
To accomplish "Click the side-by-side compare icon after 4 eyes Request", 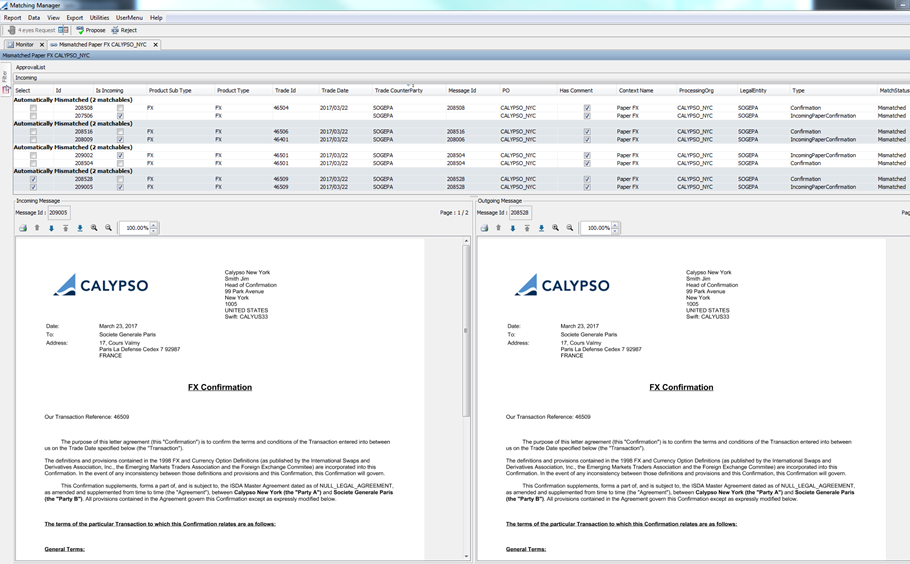I will (x=63, y=30).
